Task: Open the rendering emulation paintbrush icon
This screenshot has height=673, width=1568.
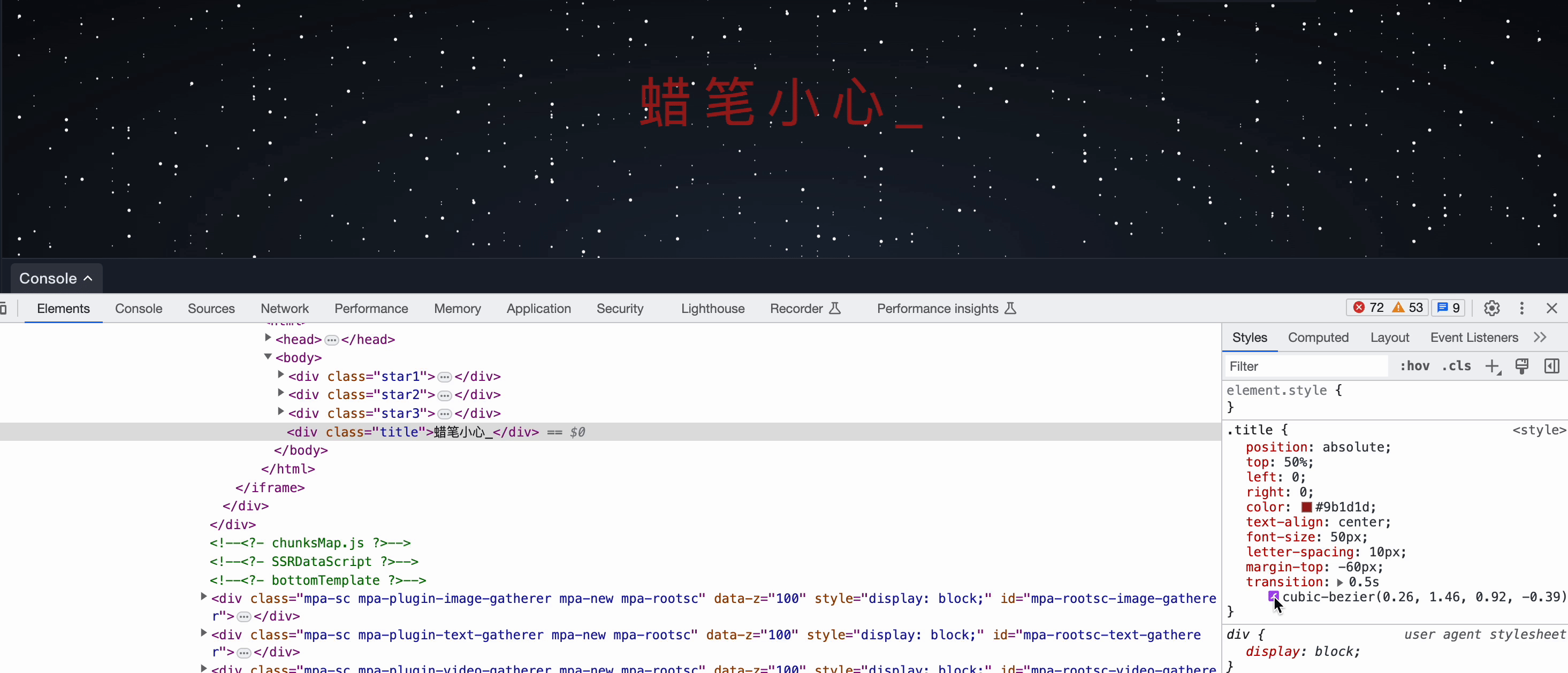Action: pos(1522,366)
